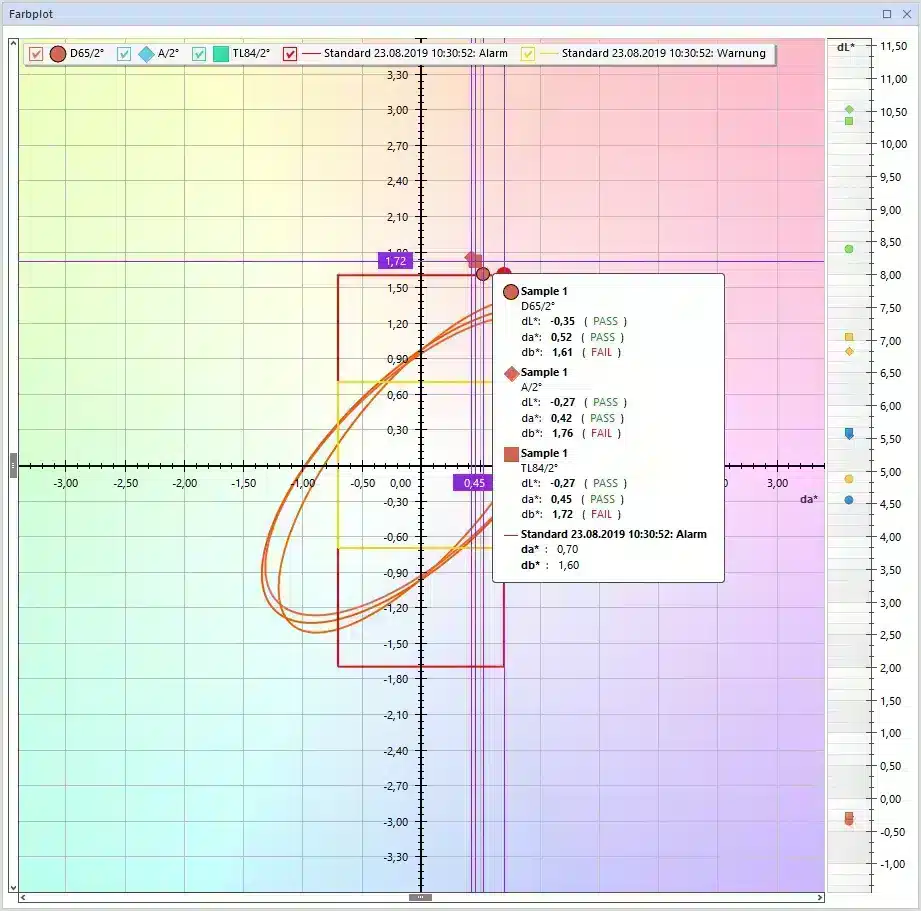The image size is (921, 911).
Task: Click the 11,50 tick label on dL* scale
Action: click(893, 46)
